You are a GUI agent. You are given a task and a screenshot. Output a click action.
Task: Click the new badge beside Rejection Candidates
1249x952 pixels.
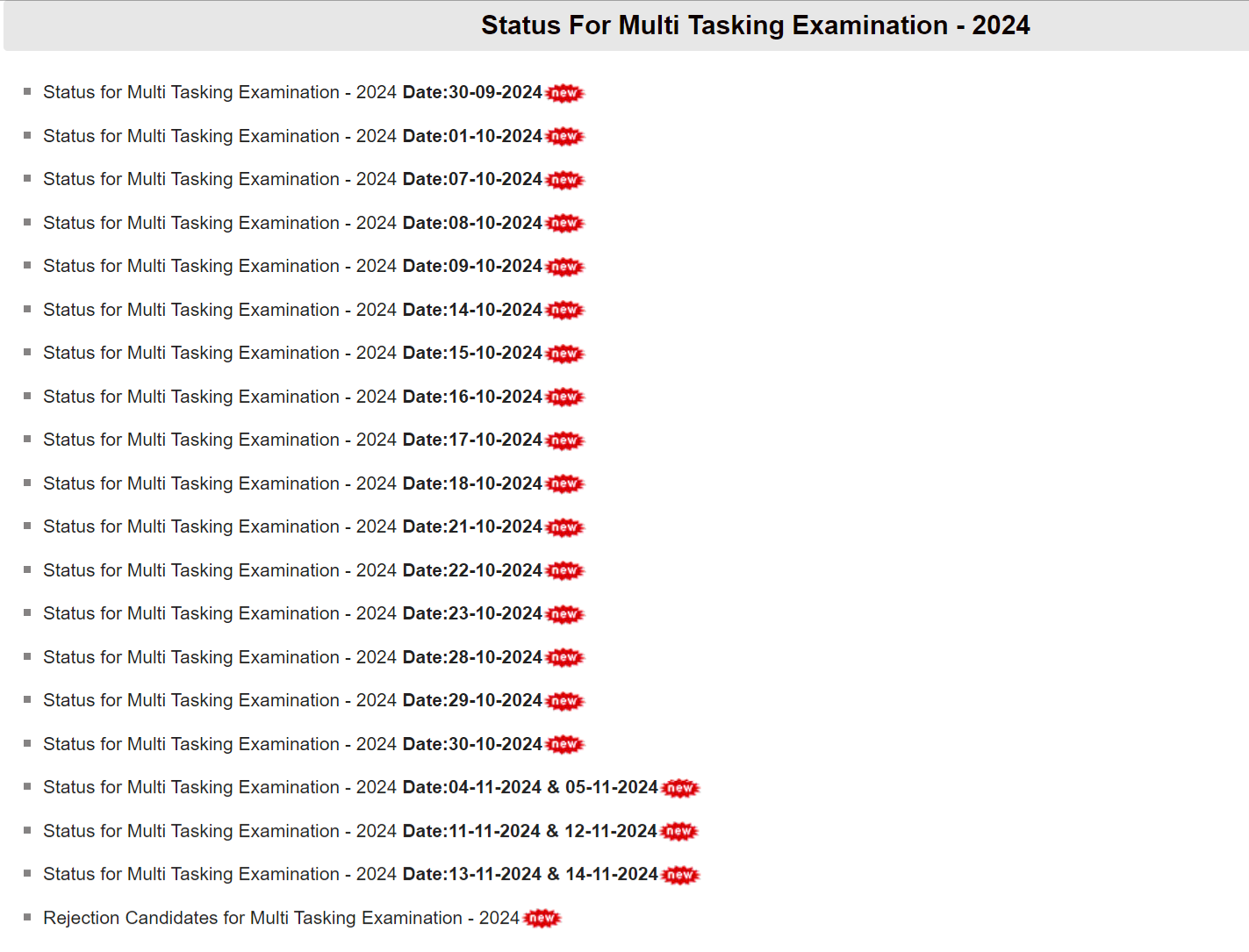tap(542, 918)
